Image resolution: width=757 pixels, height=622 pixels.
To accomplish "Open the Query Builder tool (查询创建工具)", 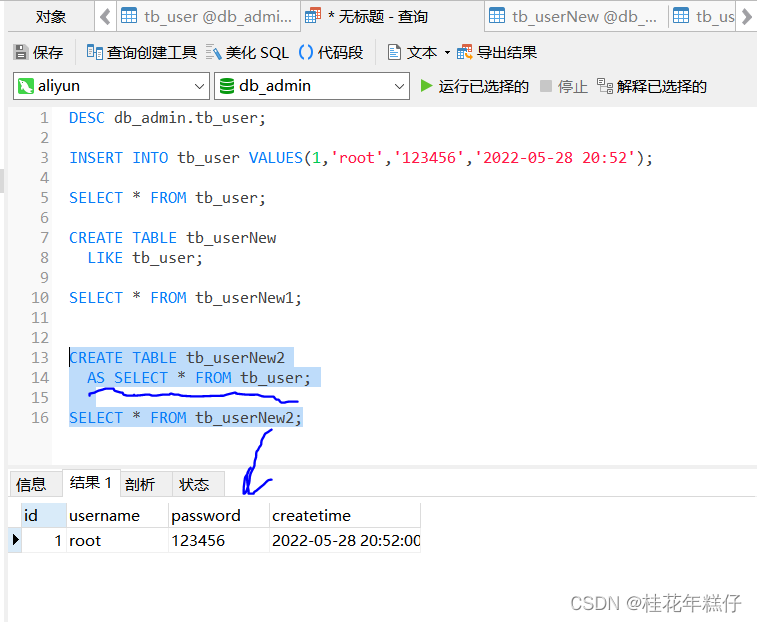I will tap(141, 52).
